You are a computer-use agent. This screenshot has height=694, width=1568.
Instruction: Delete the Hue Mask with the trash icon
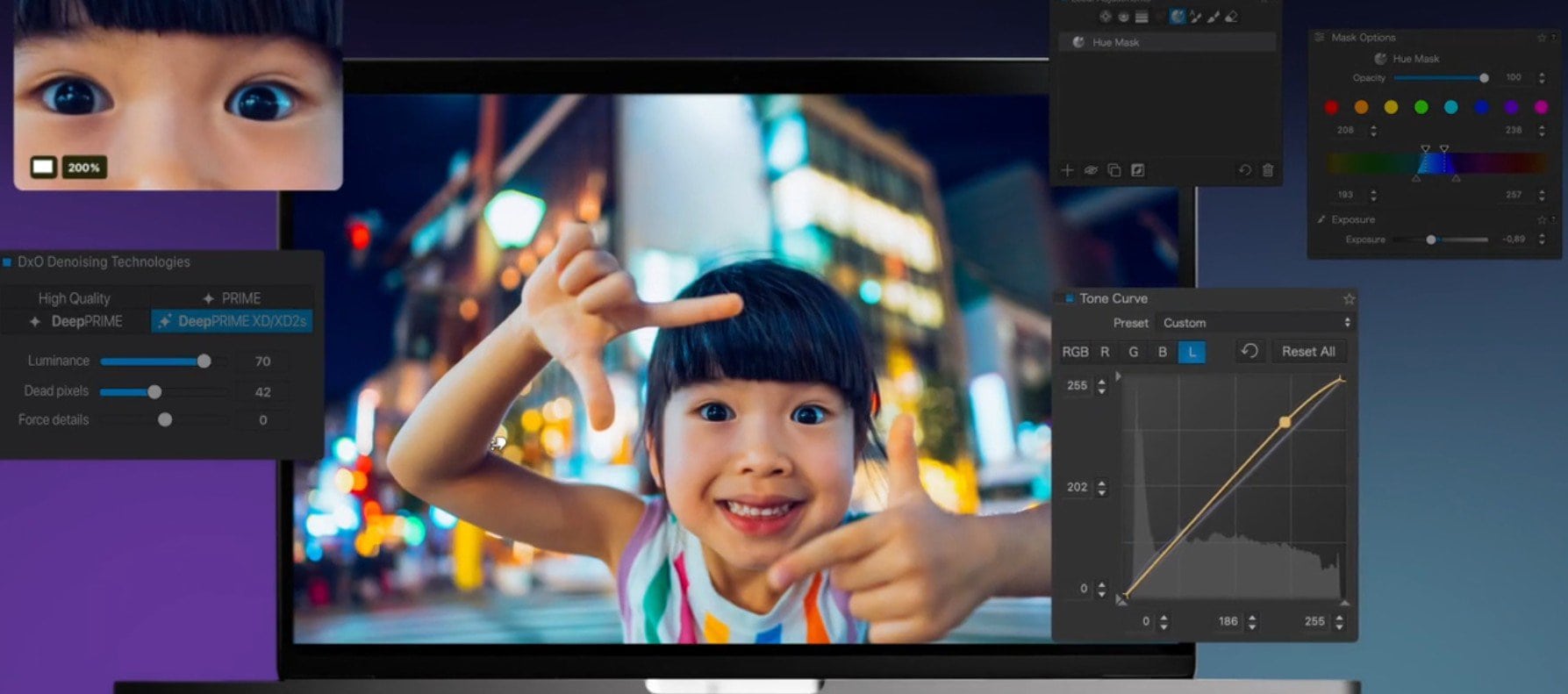[1268, 170]
